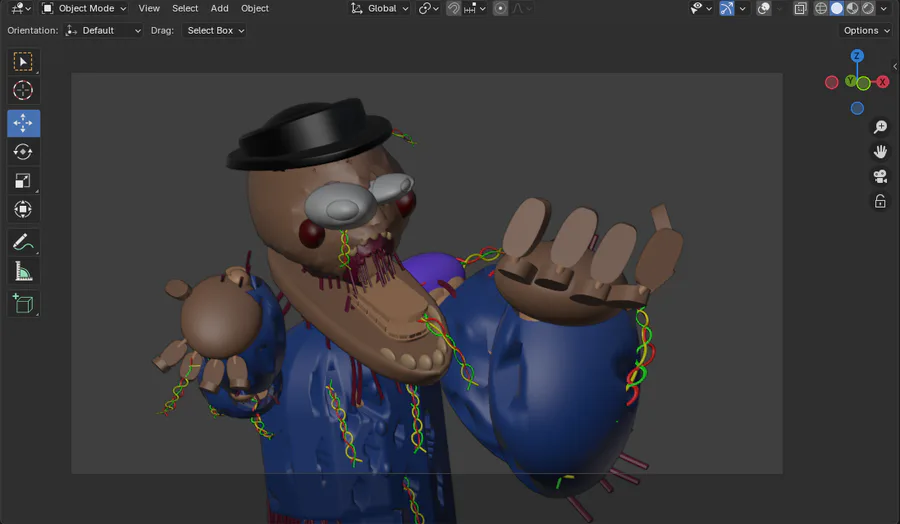
Task: Click the Y axis on navigation gizmo
Action: point(850,81)
